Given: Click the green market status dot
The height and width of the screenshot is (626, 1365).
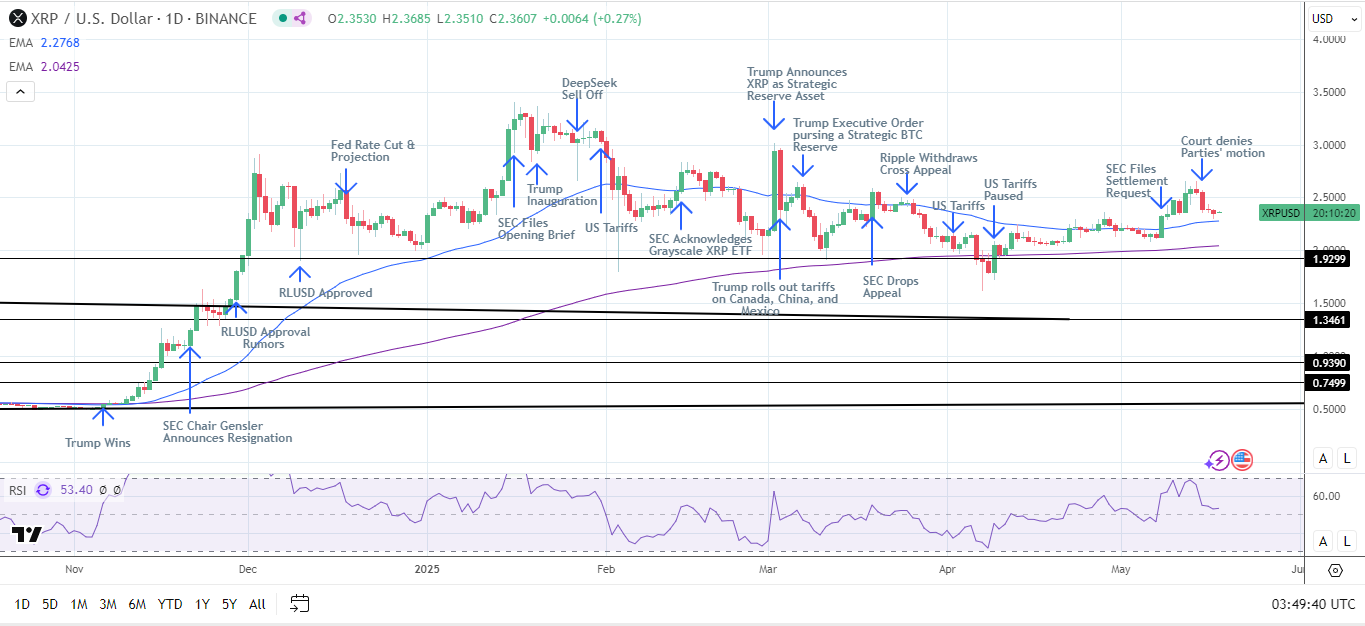Looking at the screenshot, I should pyautogui.click(x=281, y=18).
